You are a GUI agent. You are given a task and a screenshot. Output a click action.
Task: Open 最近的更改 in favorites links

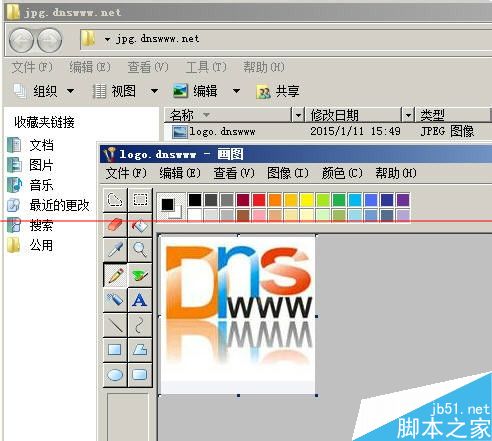(x=48, y=205)
